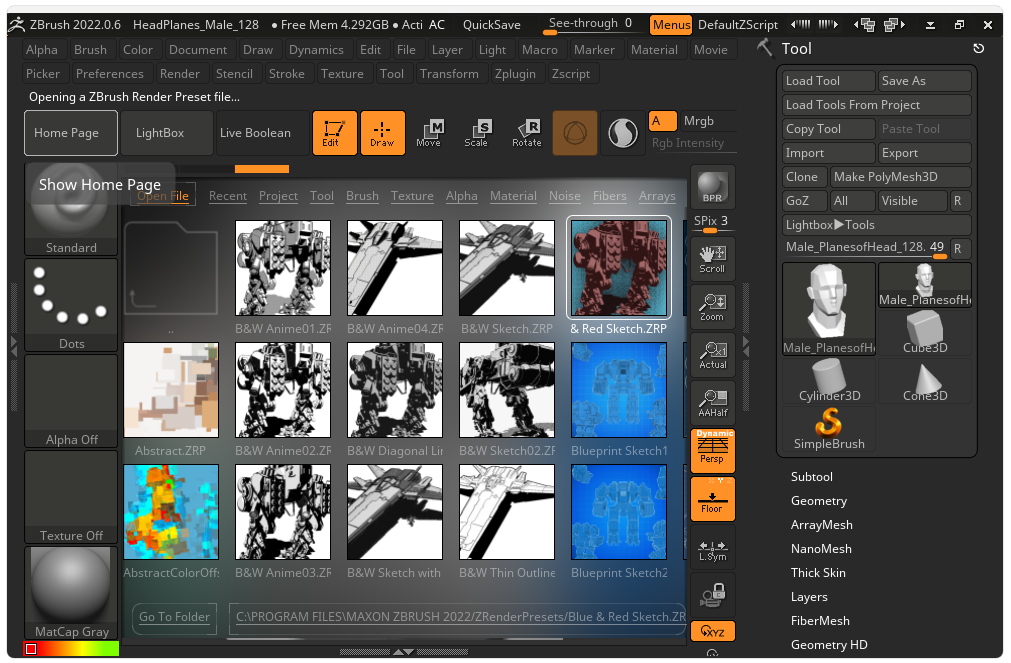1011x663 pixels.
Task: Switch to the Material tab in LightBox
Action: pyautogui.click(x=513, y=196)
